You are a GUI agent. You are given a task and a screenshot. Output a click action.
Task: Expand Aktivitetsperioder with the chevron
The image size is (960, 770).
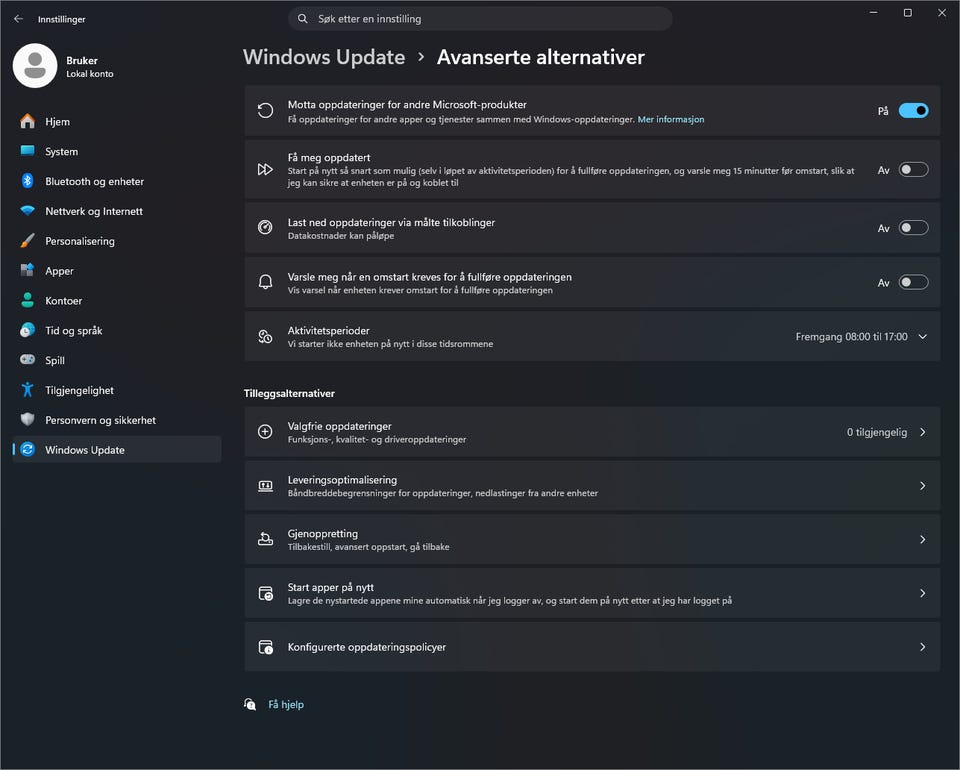[x=923, y=337]
